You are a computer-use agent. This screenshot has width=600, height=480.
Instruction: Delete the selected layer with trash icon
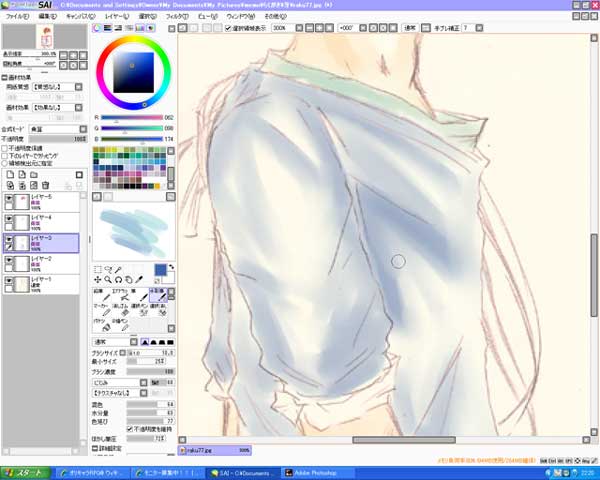(46, 186)
